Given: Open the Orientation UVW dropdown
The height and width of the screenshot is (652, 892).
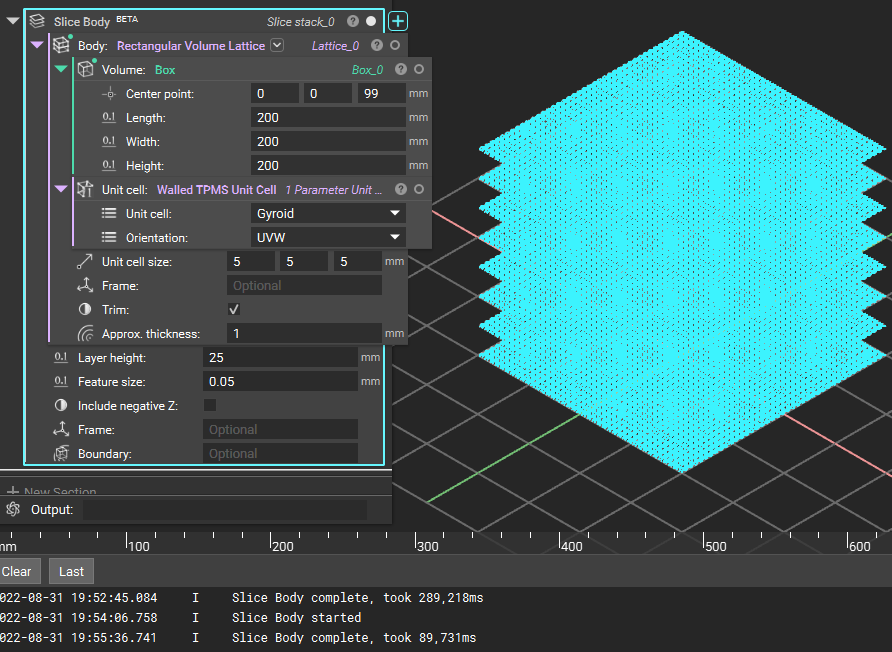Looking at the screenshot, I should point(328,237).
